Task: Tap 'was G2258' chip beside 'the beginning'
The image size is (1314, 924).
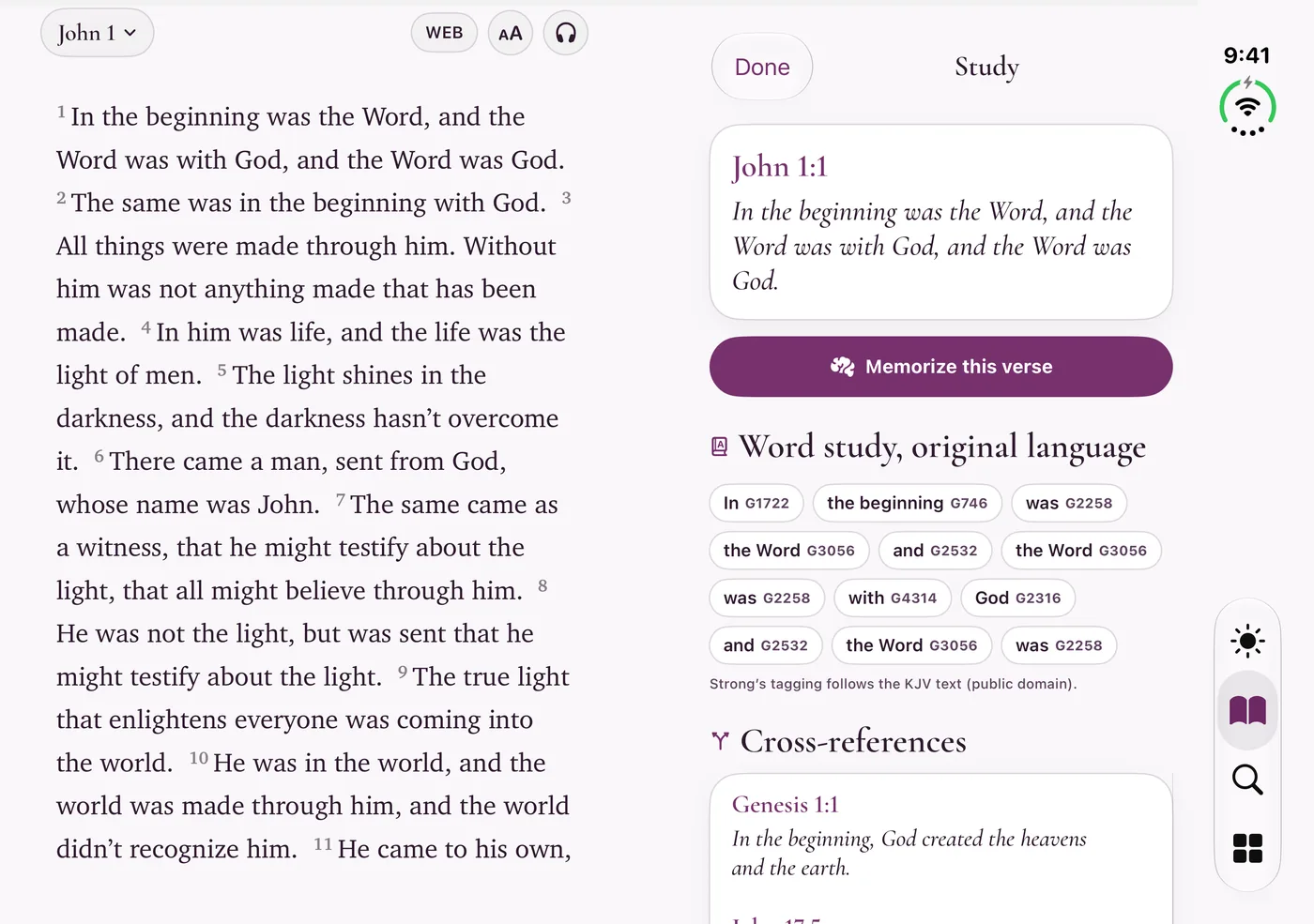Action: 1069,503
